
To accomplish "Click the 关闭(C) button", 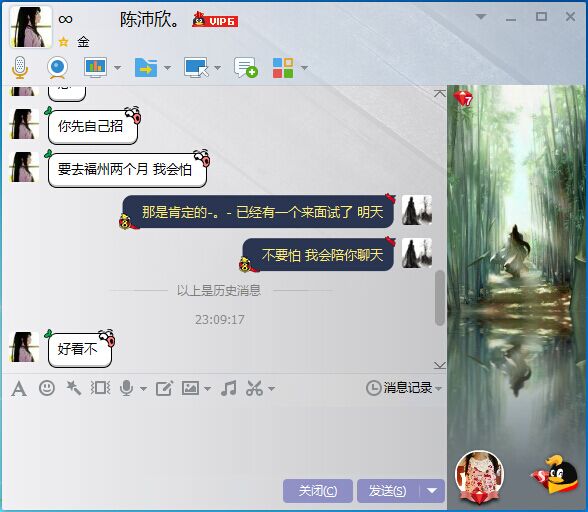I will pos(318,491).
